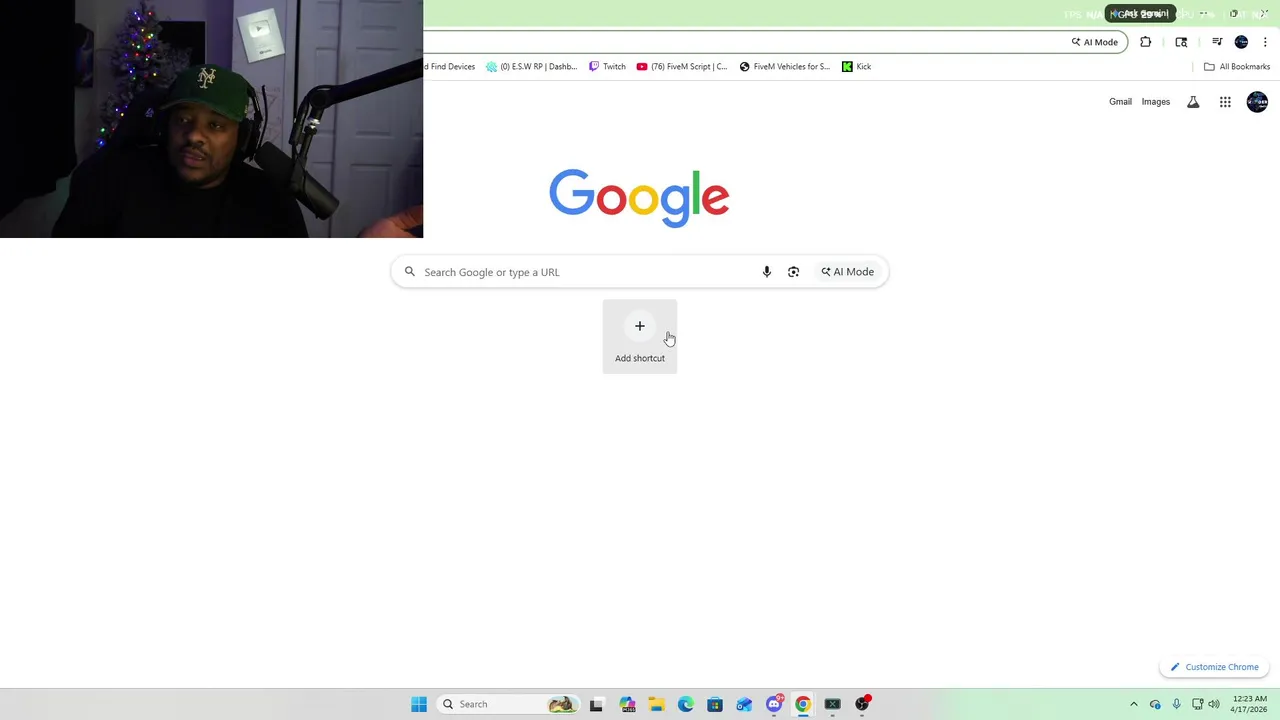Click the microphone tray icon
This screenshot has height=720, width=1280.
(1176, 704)
